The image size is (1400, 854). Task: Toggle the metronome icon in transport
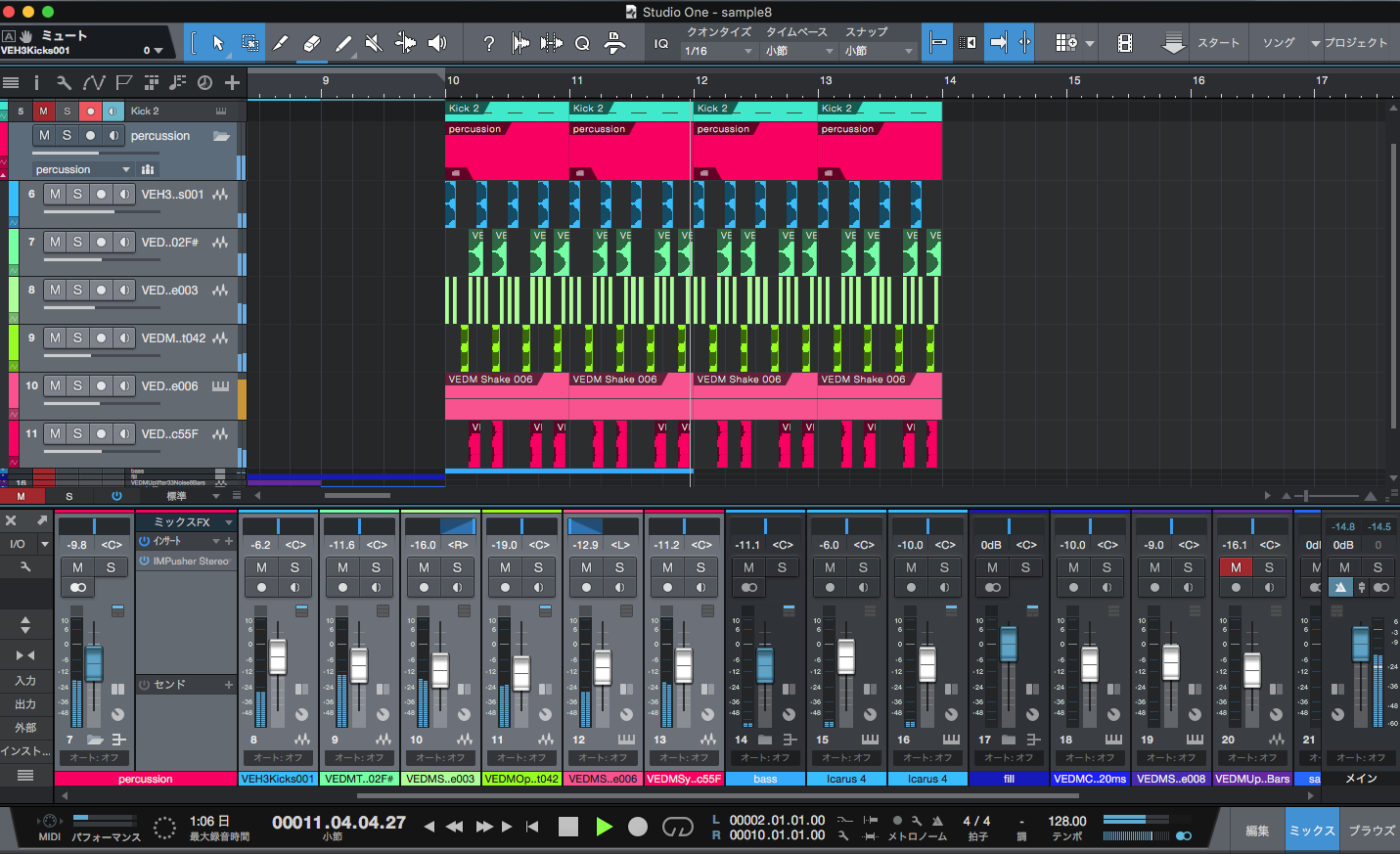pos(937,821)
